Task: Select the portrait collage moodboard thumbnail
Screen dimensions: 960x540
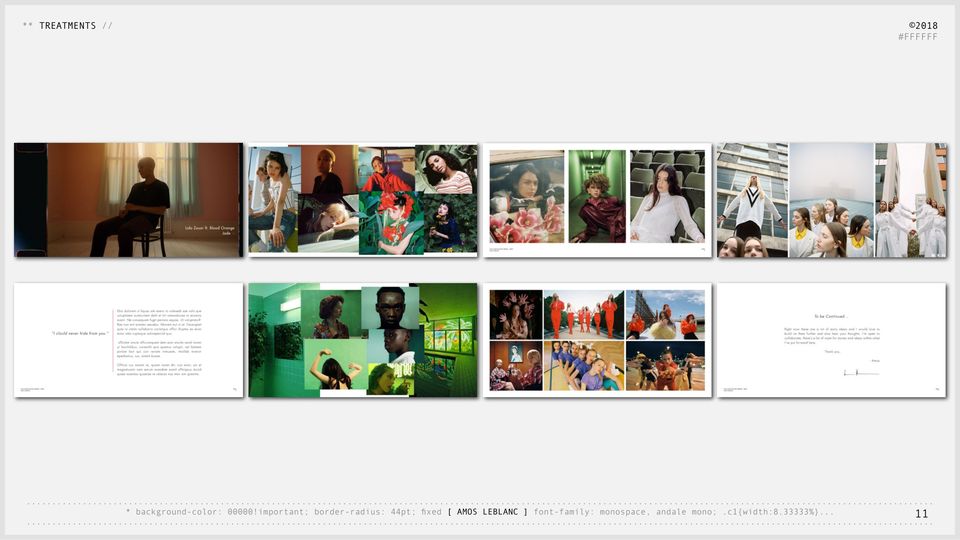Action: (363, 200)
